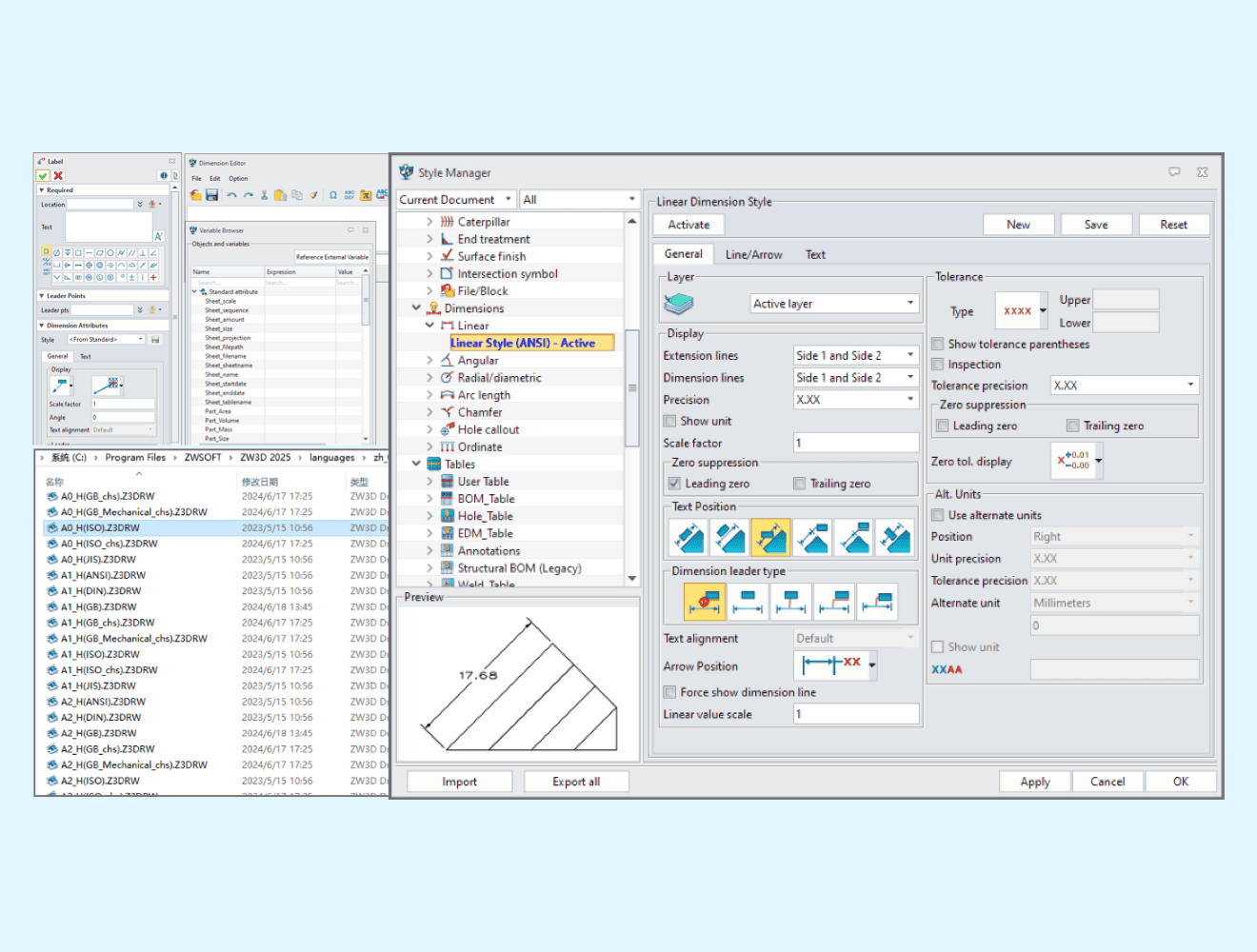Select the third Text Position icon
Screen dimensions: 1257x952
(770, 538)
